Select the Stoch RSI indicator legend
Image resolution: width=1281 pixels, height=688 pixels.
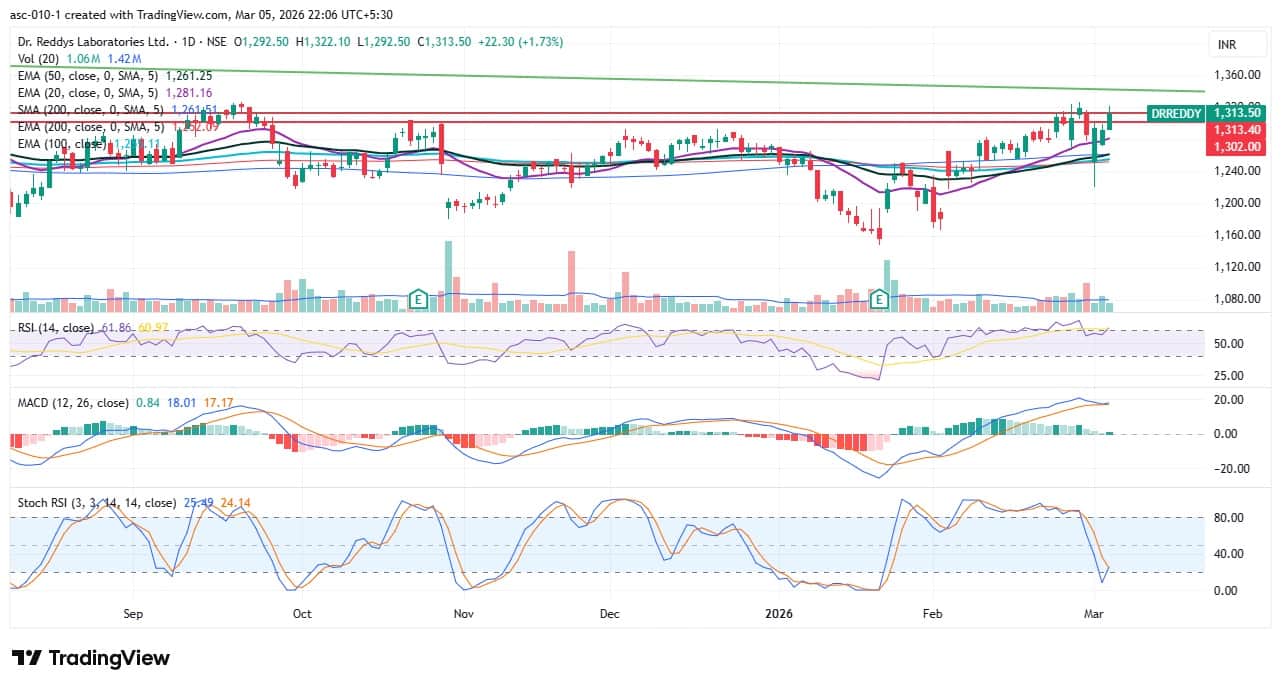[x=98, y=503]
